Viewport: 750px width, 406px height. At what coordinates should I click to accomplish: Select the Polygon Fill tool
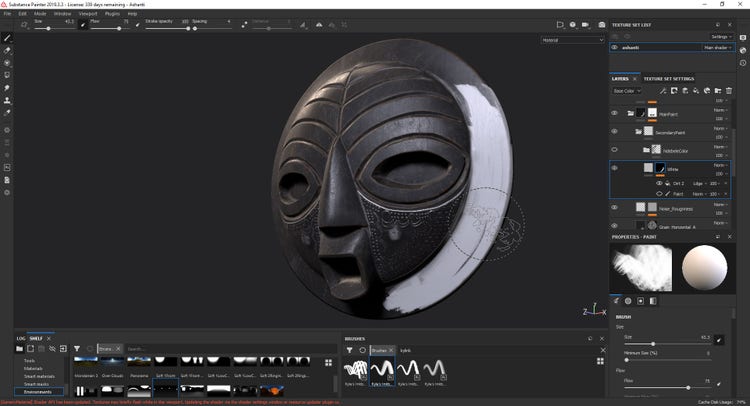(x=8, y=74)
